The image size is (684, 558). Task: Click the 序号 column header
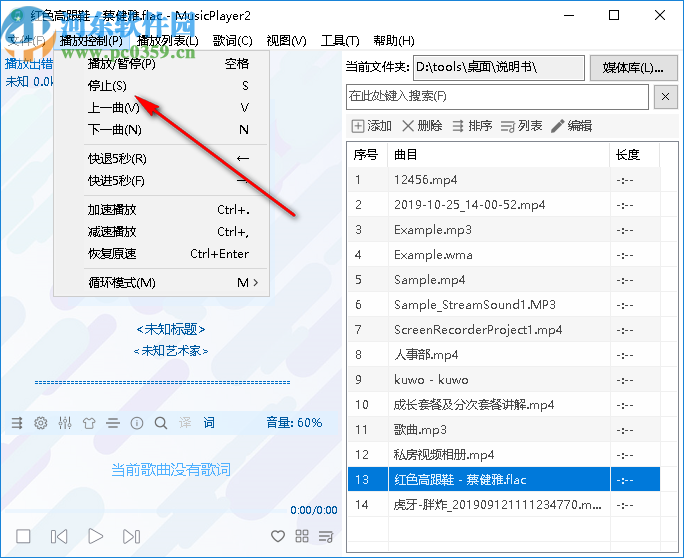click(367, 155)
